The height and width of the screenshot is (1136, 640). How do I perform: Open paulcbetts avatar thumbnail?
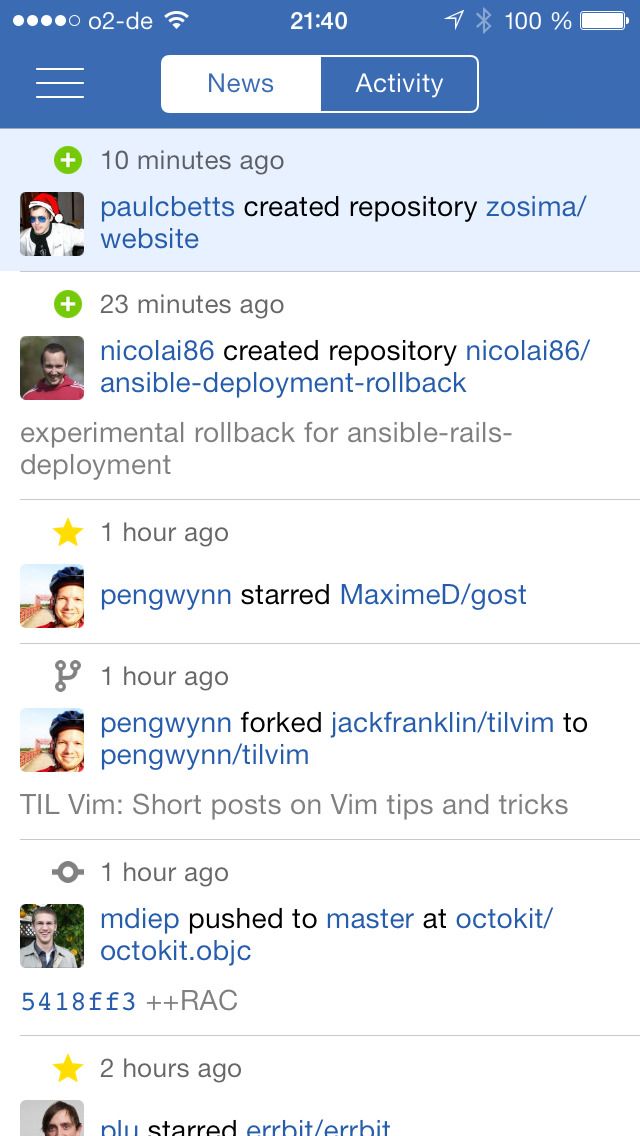52,224
